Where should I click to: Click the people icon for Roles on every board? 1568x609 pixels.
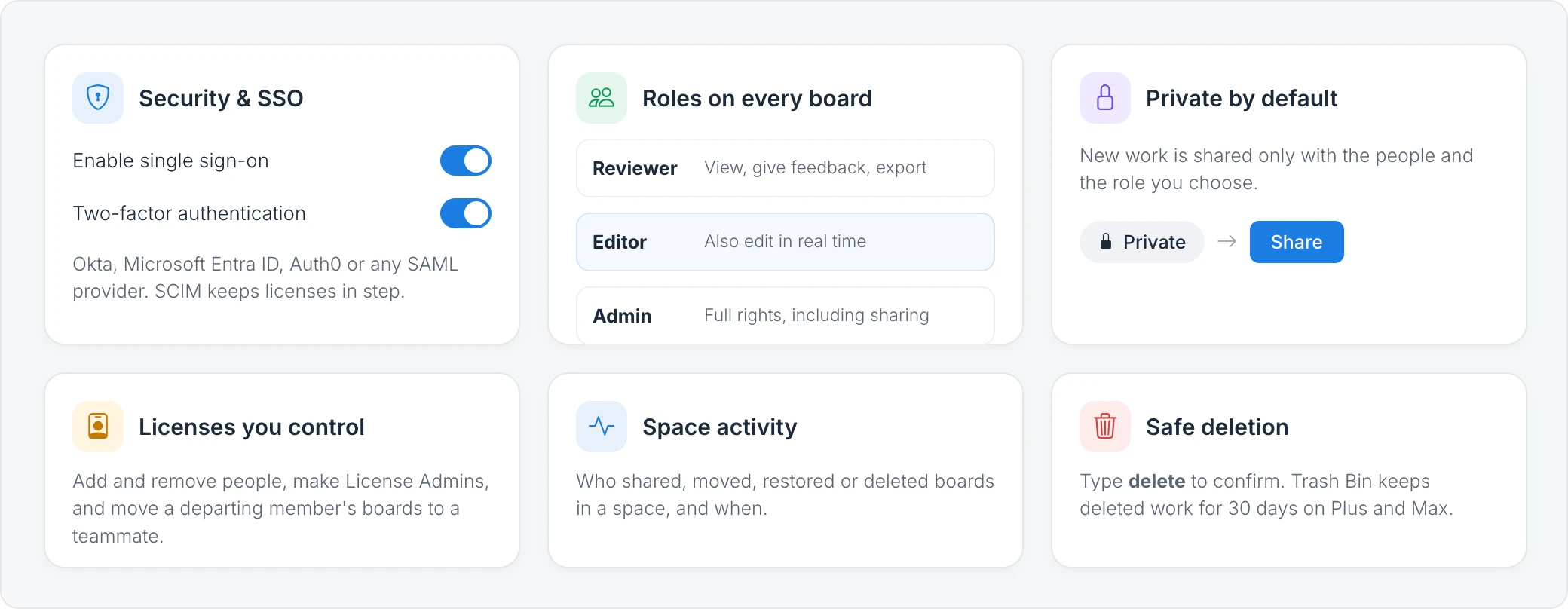click(602, 98)
